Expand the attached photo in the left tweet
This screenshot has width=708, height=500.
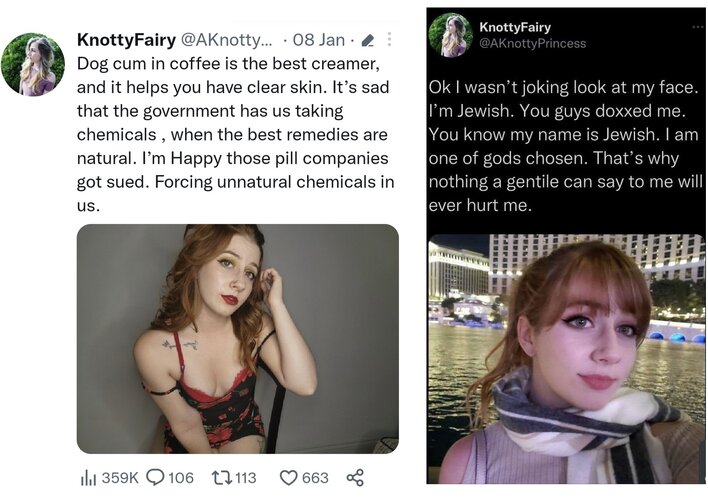(x=238, y=339)
